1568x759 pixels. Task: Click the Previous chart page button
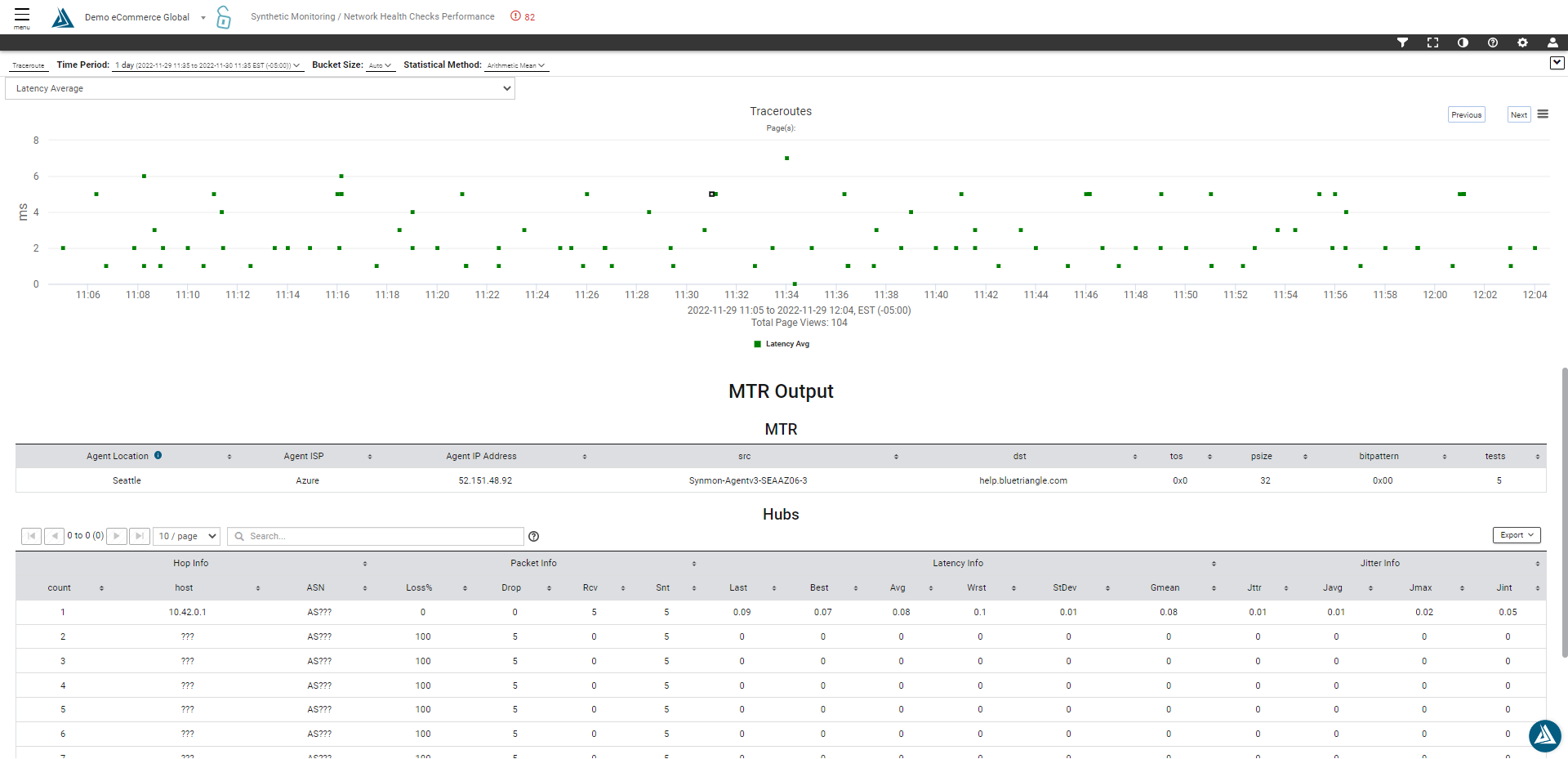pyautogui.click(x=1467, y=115)
